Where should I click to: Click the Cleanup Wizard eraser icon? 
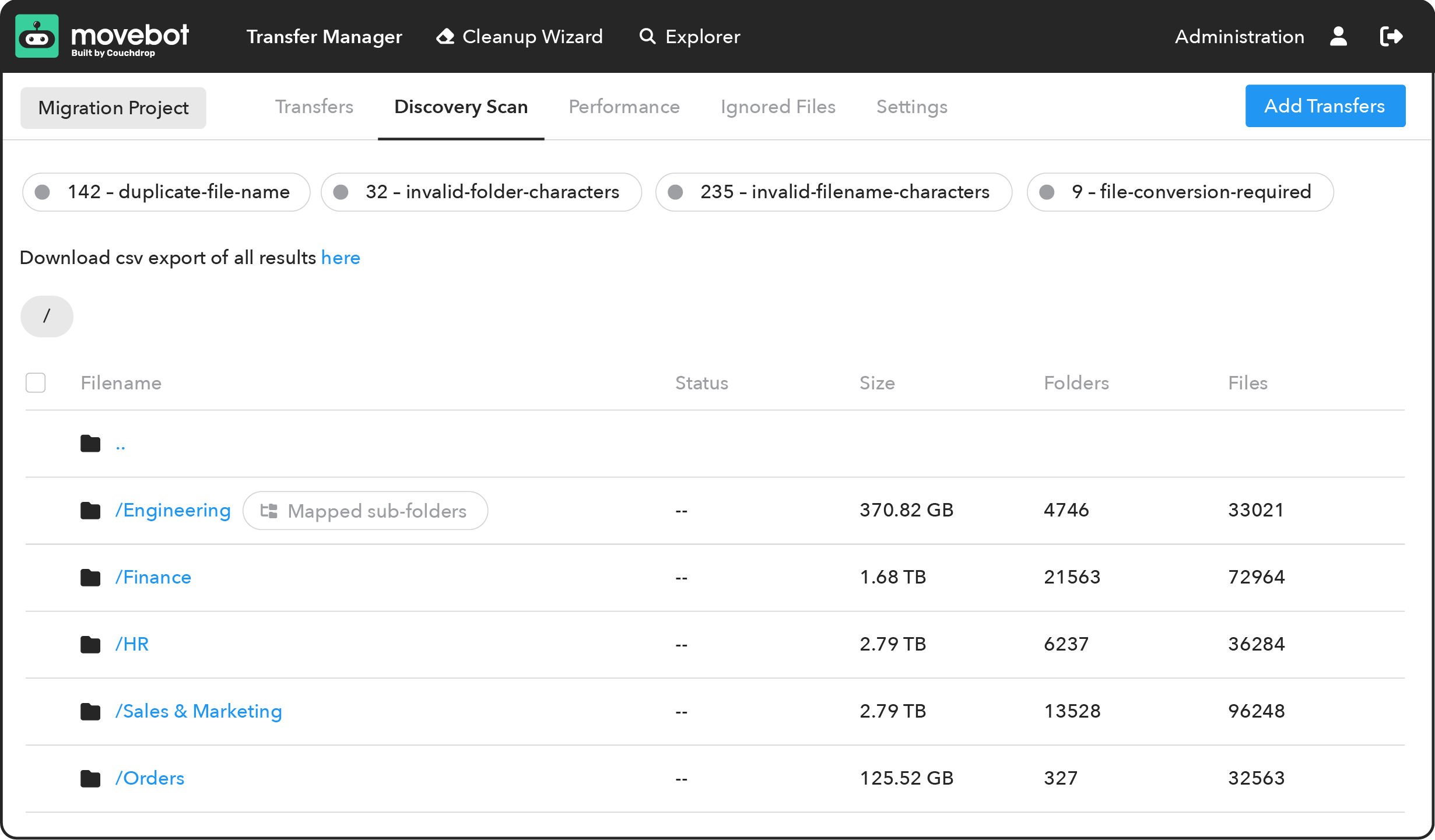(x=445, y=36)
